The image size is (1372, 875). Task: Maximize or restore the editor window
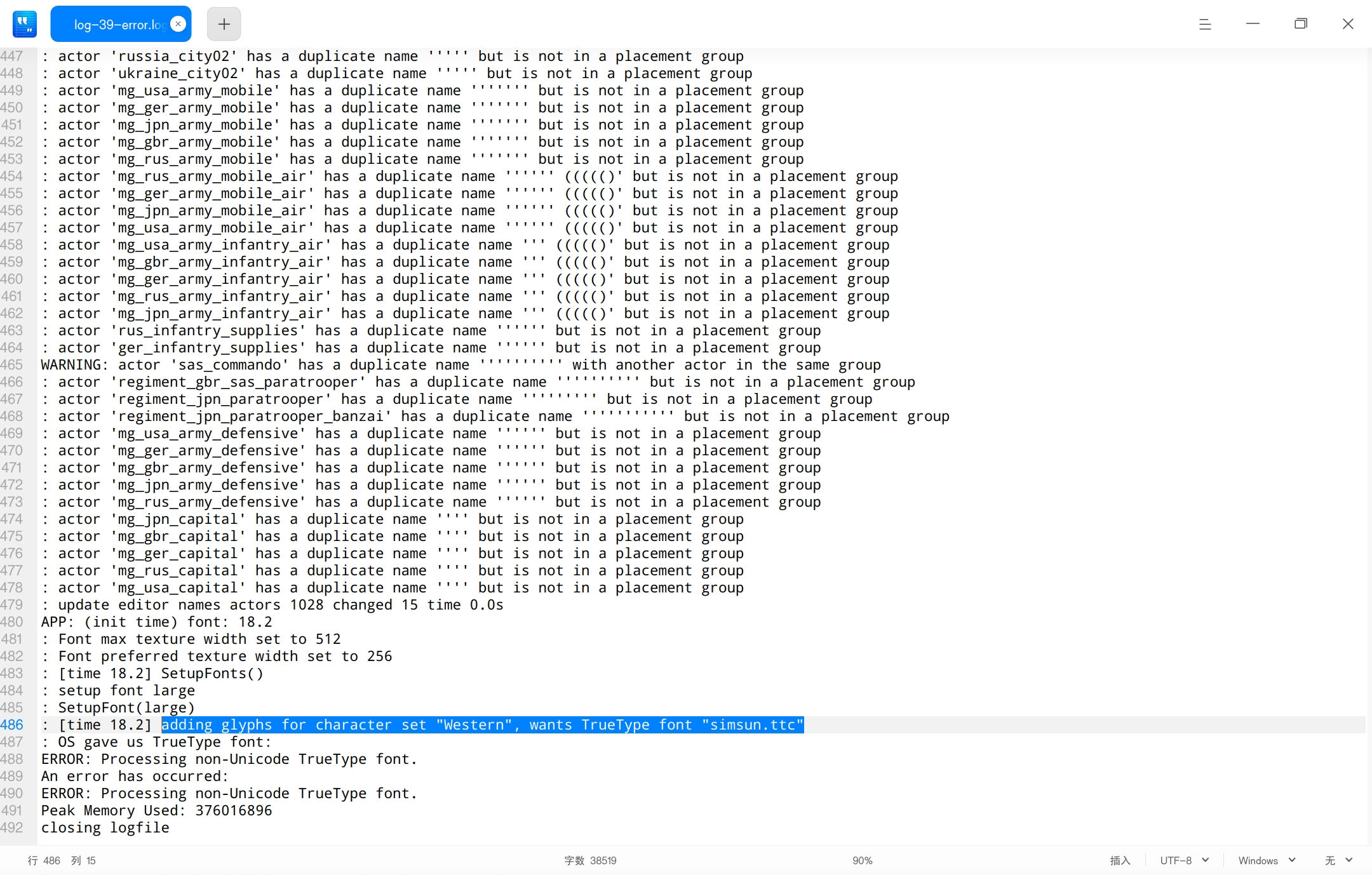(1300, 24)
